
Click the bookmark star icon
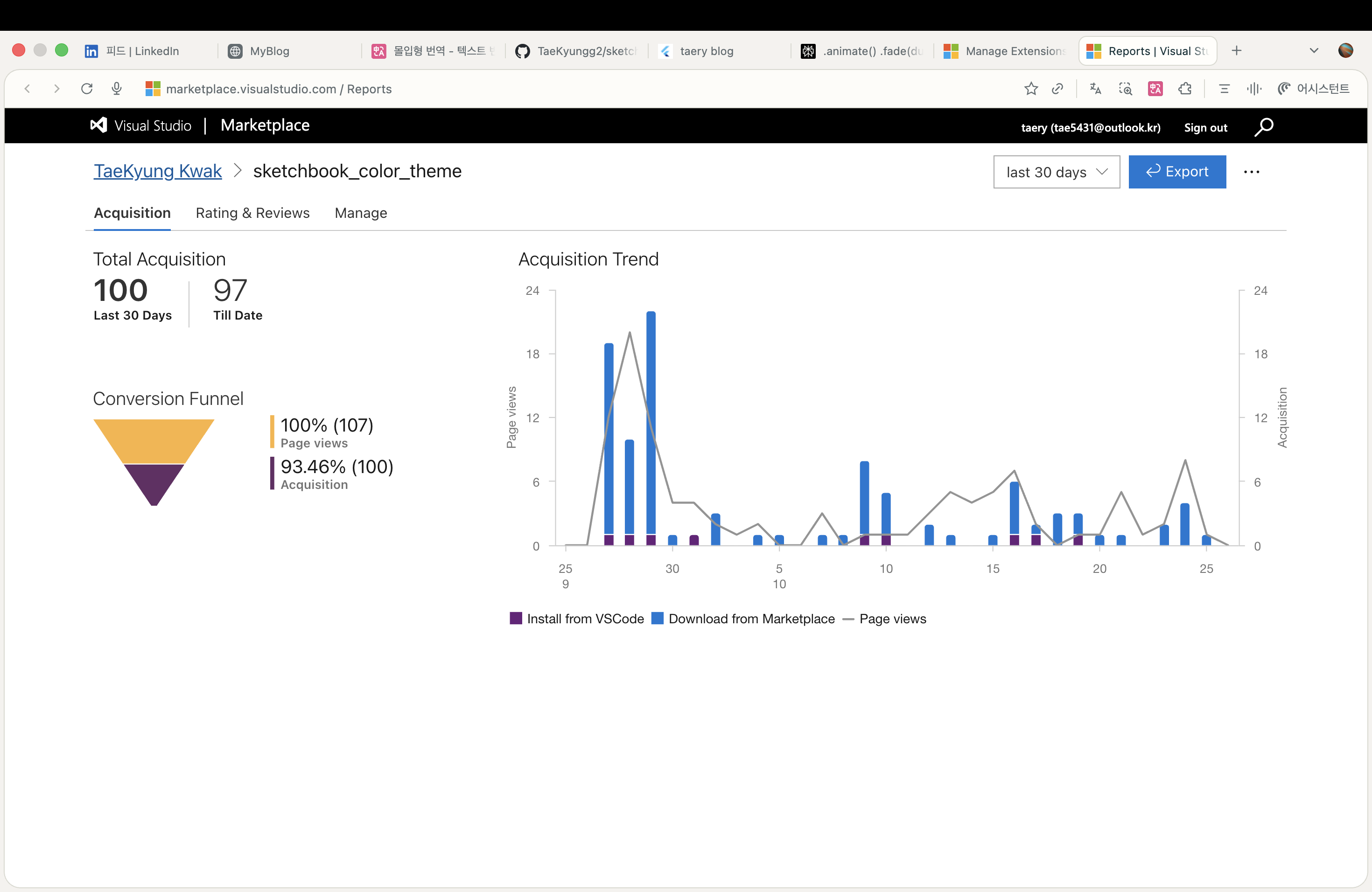(x=1031, y=89)
